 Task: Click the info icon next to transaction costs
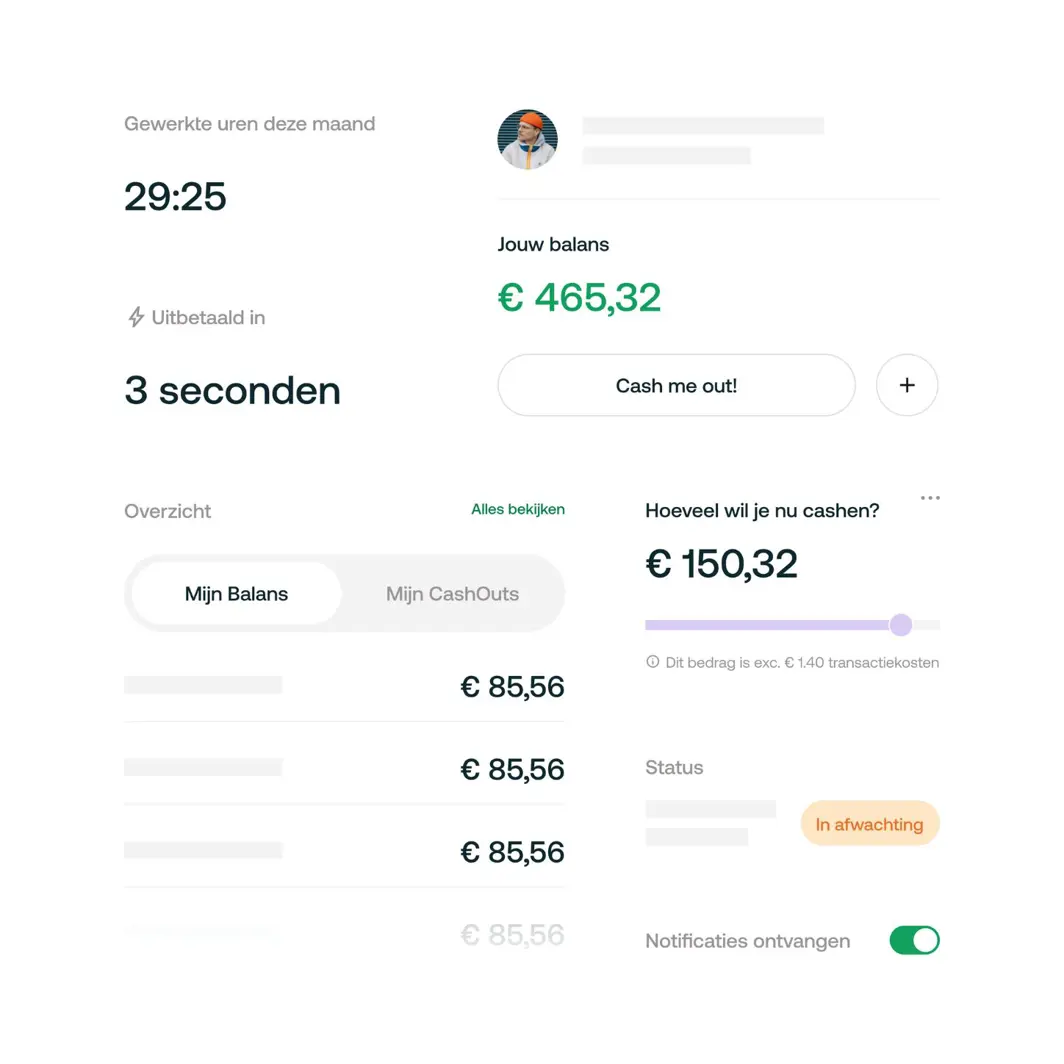coord(651,662)
